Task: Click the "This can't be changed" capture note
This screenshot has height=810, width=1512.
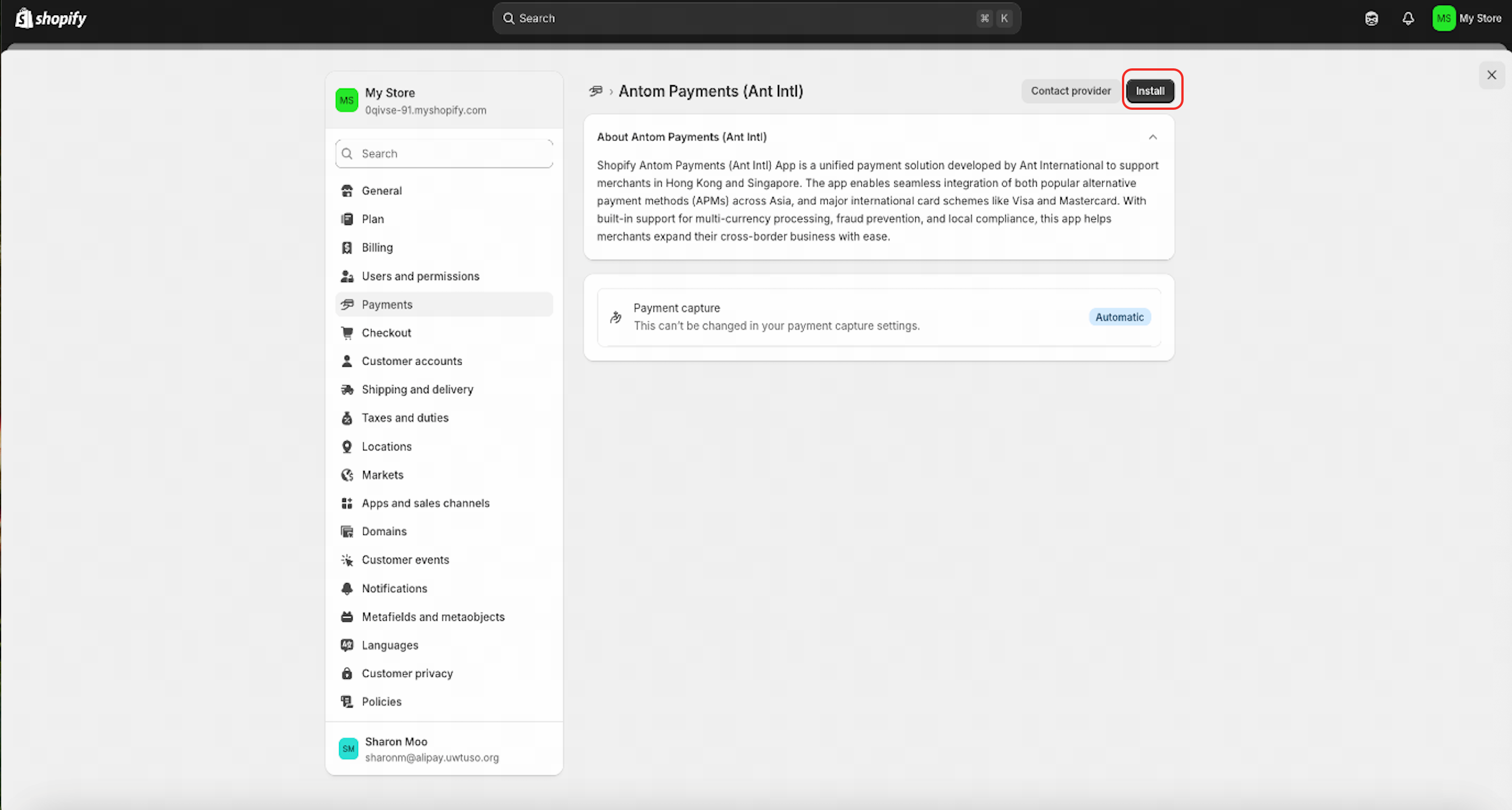Action: [x=777, y=326]
